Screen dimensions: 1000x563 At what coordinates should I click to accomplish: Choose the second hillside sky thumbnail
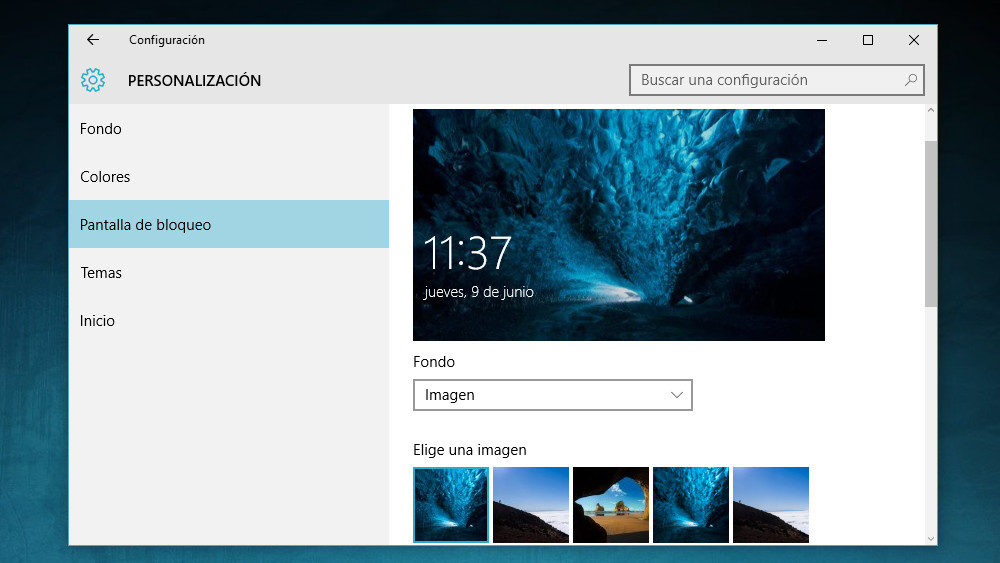click(x=531, y=505)
